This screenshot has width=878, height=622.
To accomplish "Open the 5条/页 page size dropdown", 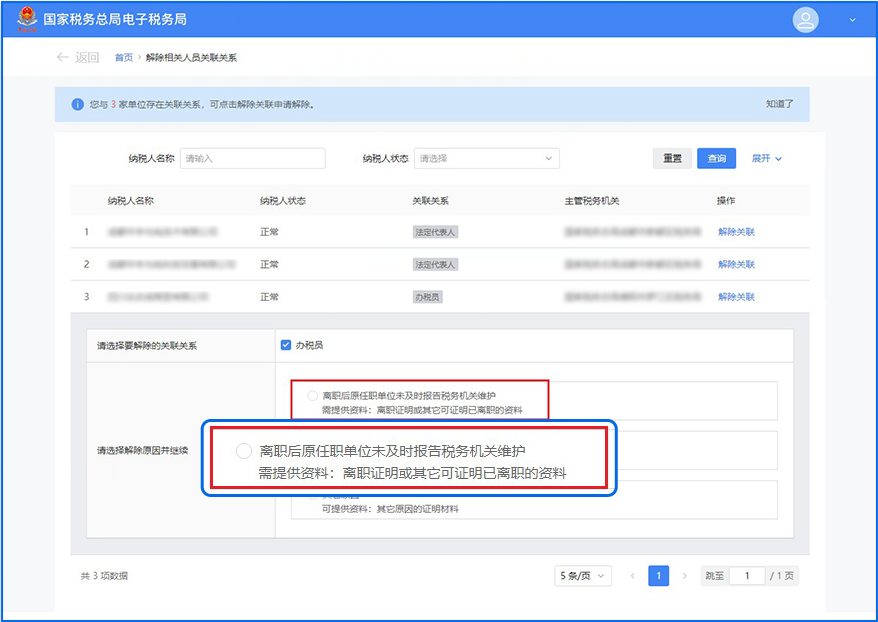I will click(584, 576).
